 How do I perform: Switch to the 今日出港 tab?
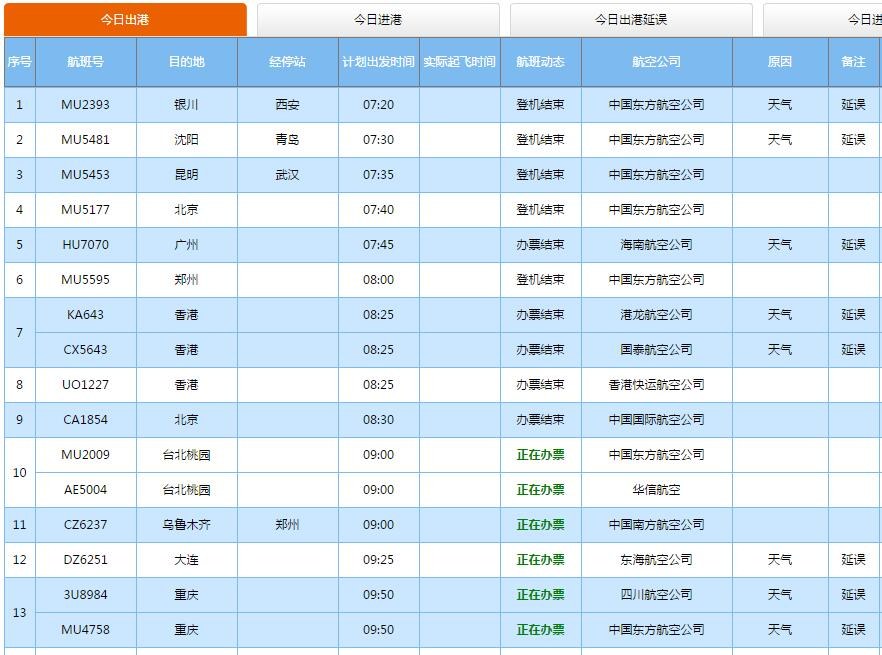pos(125,20)
